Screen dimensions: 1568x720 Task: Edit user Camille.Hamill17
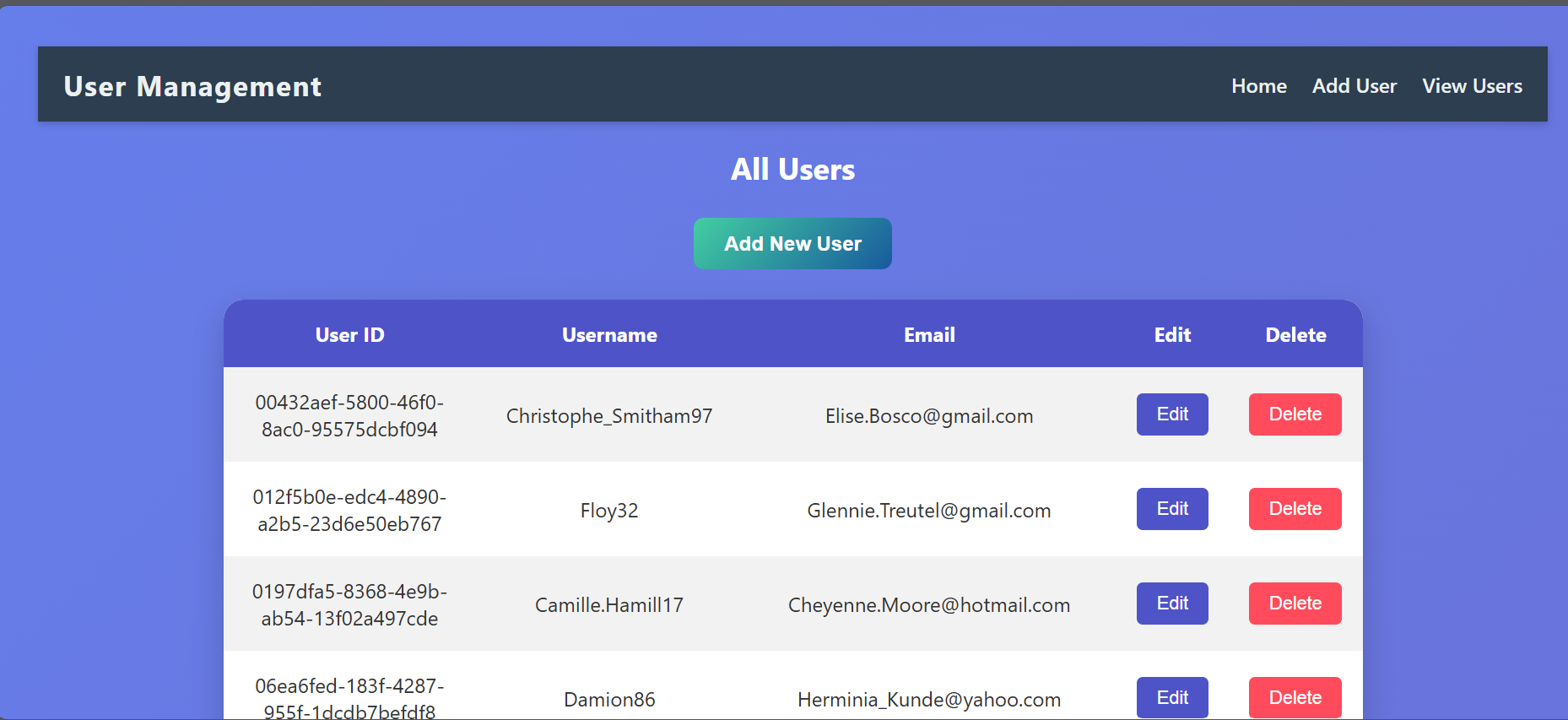point(1171,604)
